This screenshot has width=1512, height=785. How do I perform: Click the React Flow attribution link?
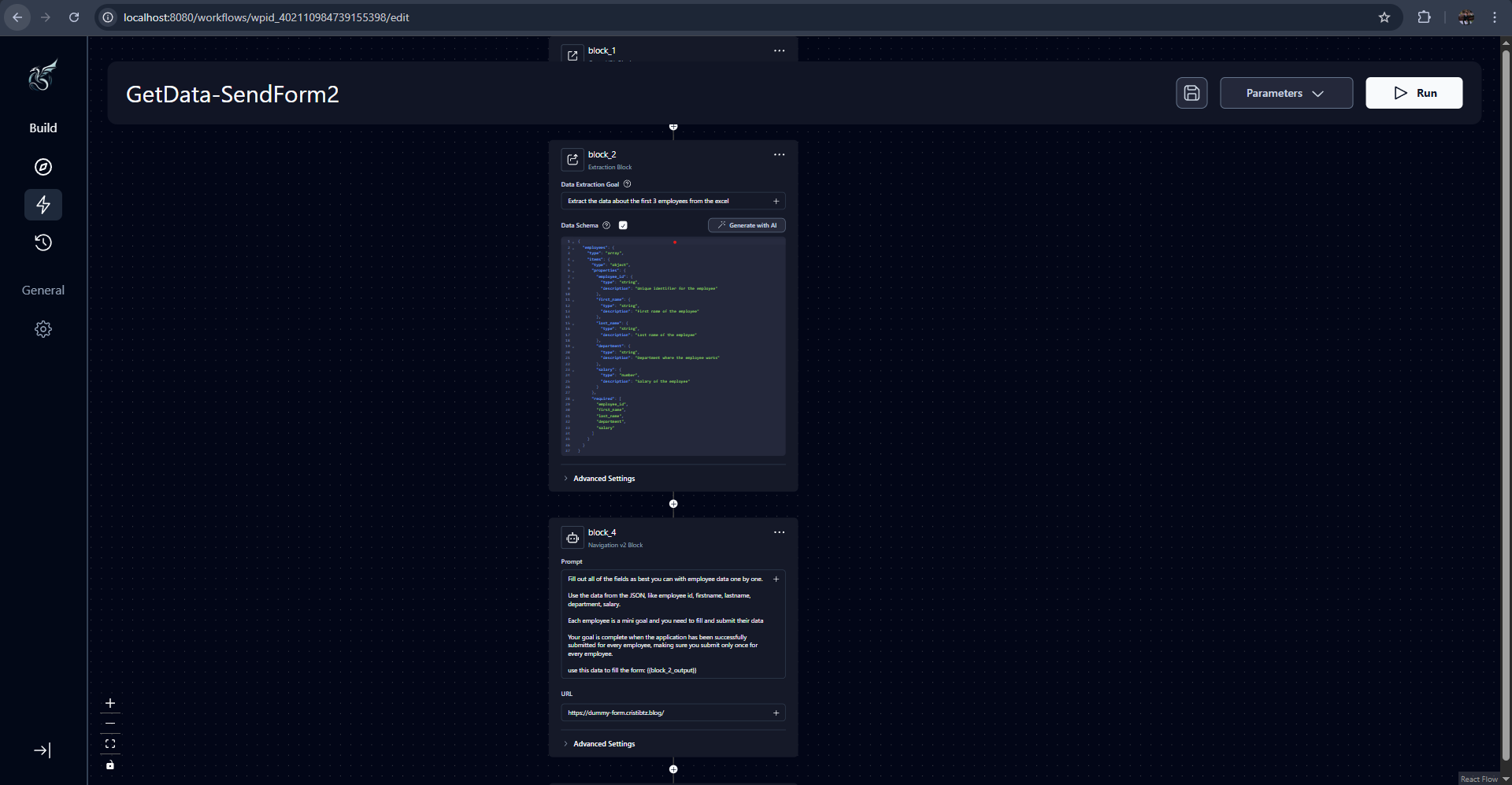(x=1479, y=779)
